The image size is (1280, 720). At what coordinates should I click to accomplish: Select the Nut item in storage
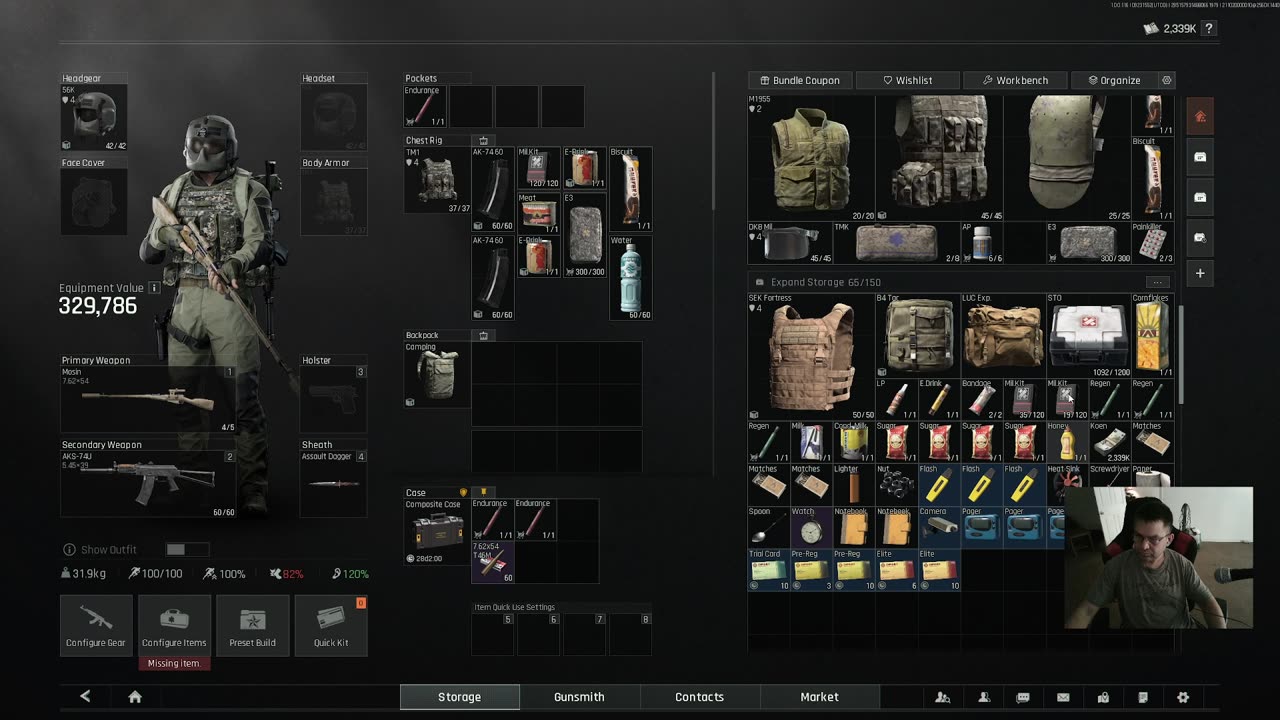(x=896, y=484)
